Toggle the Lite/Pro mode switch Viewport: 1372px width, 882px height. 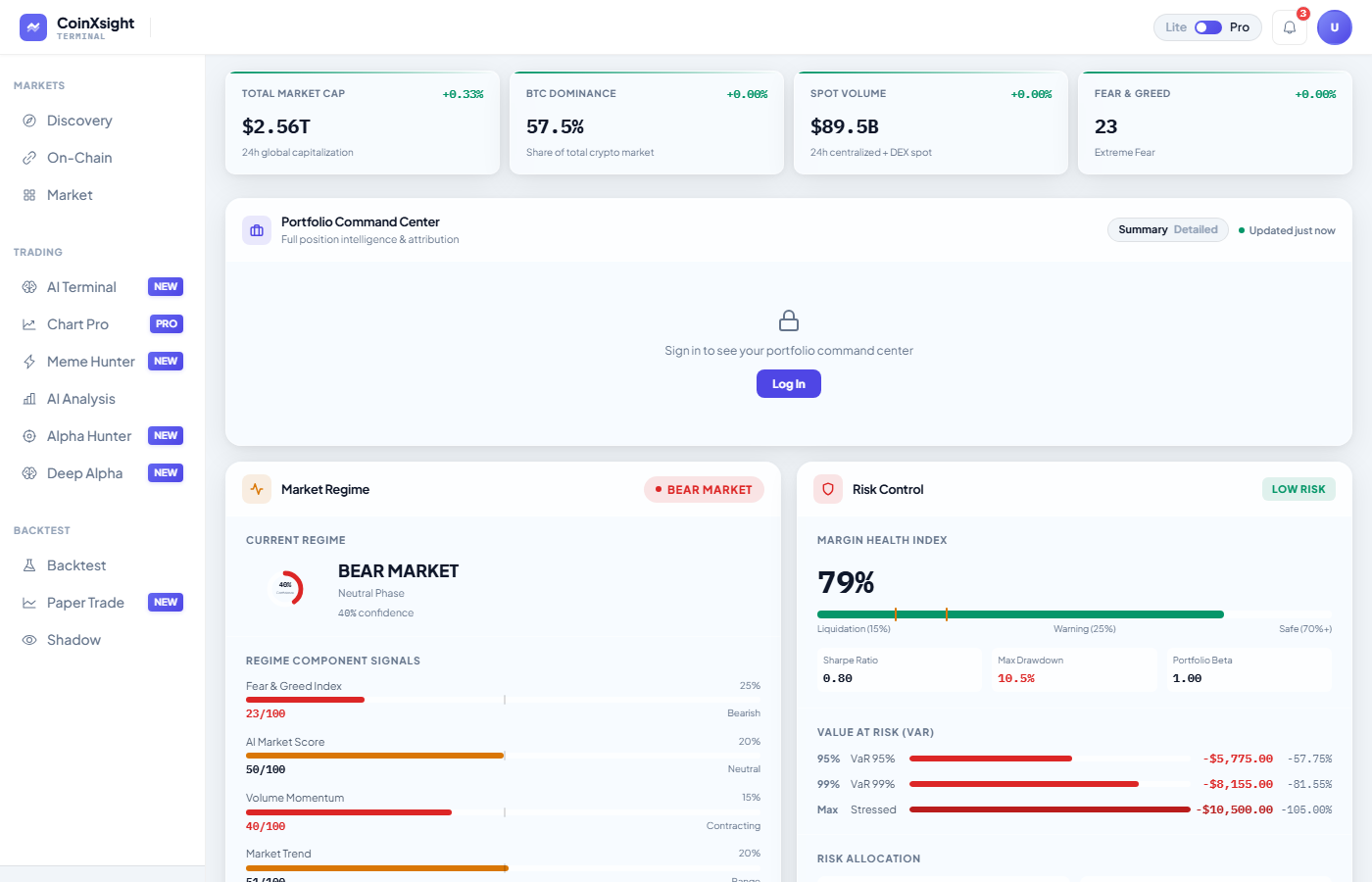(1208, 27)
